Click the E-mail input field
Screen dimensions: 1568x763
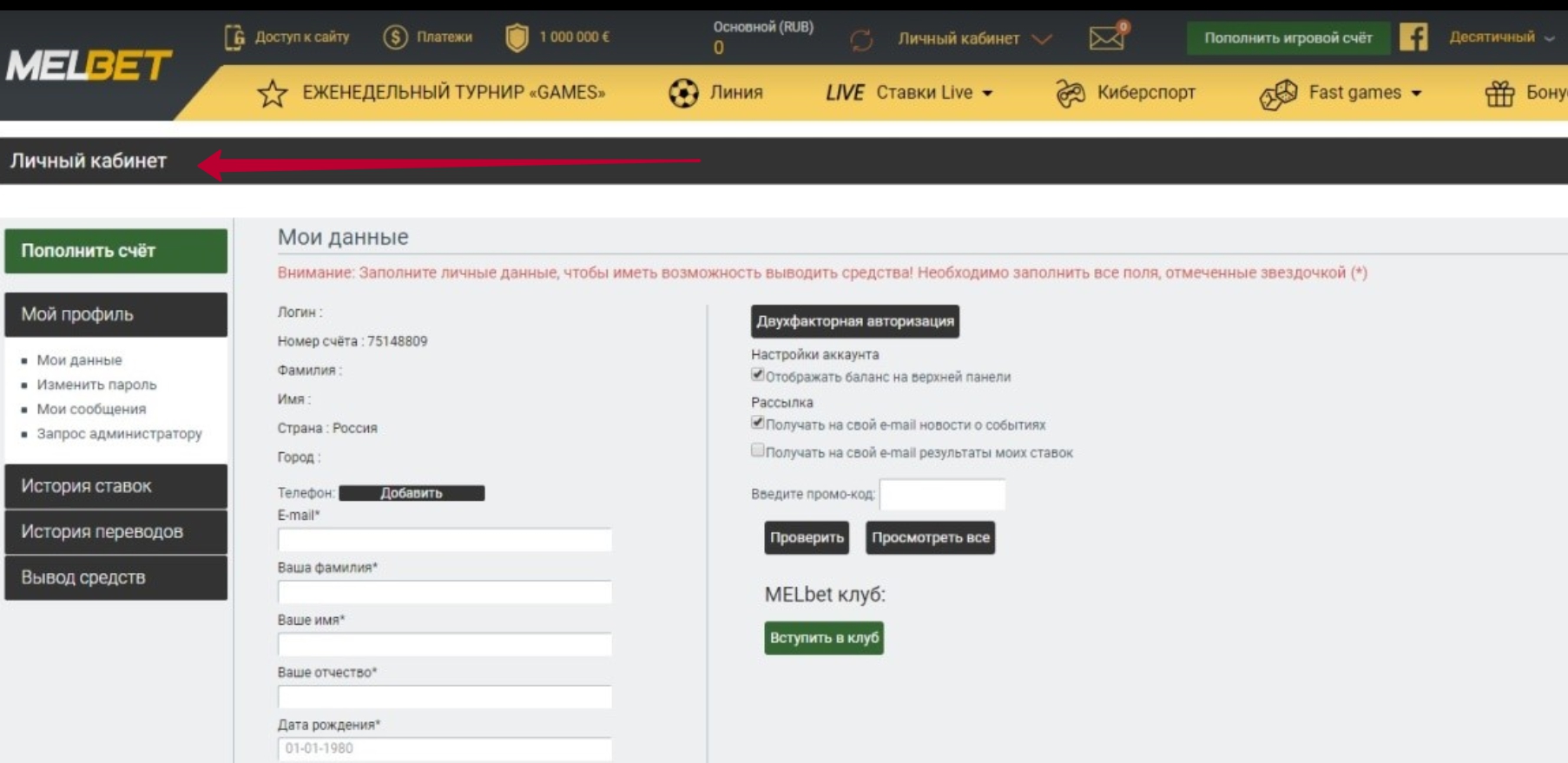[445, 540]
